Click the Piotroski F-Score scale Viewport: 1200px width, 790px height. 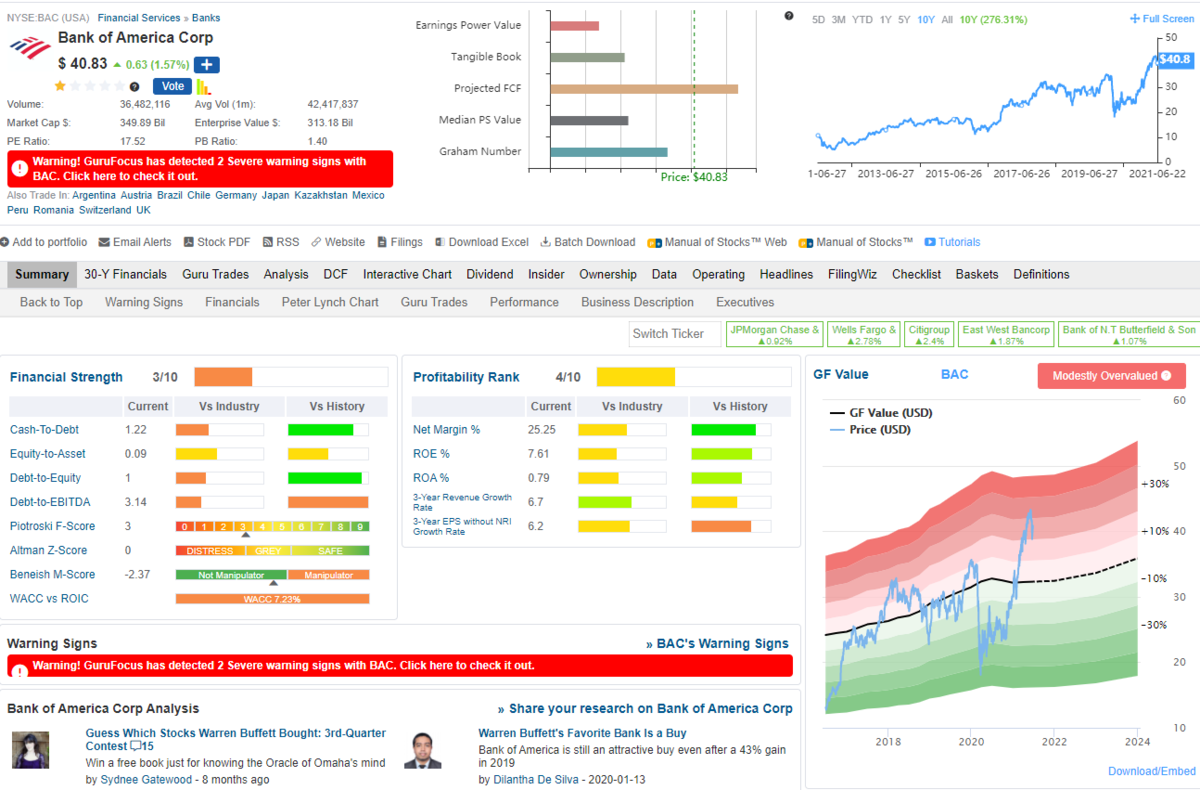tap(272, 526)
